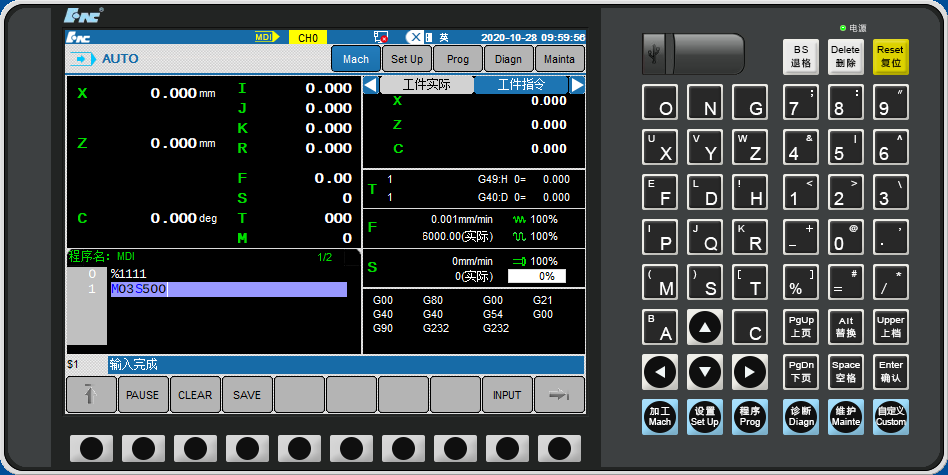Select the 工件实际 coordinate tab

(x=426, y=85)
